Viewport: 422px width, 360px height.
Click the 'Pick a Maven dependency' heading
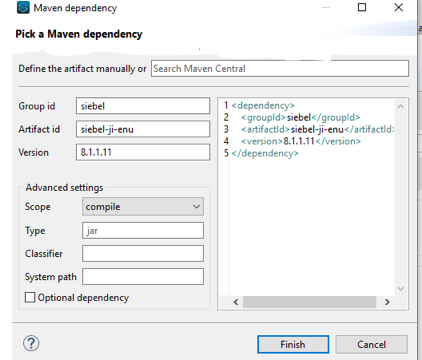point(79,34)
